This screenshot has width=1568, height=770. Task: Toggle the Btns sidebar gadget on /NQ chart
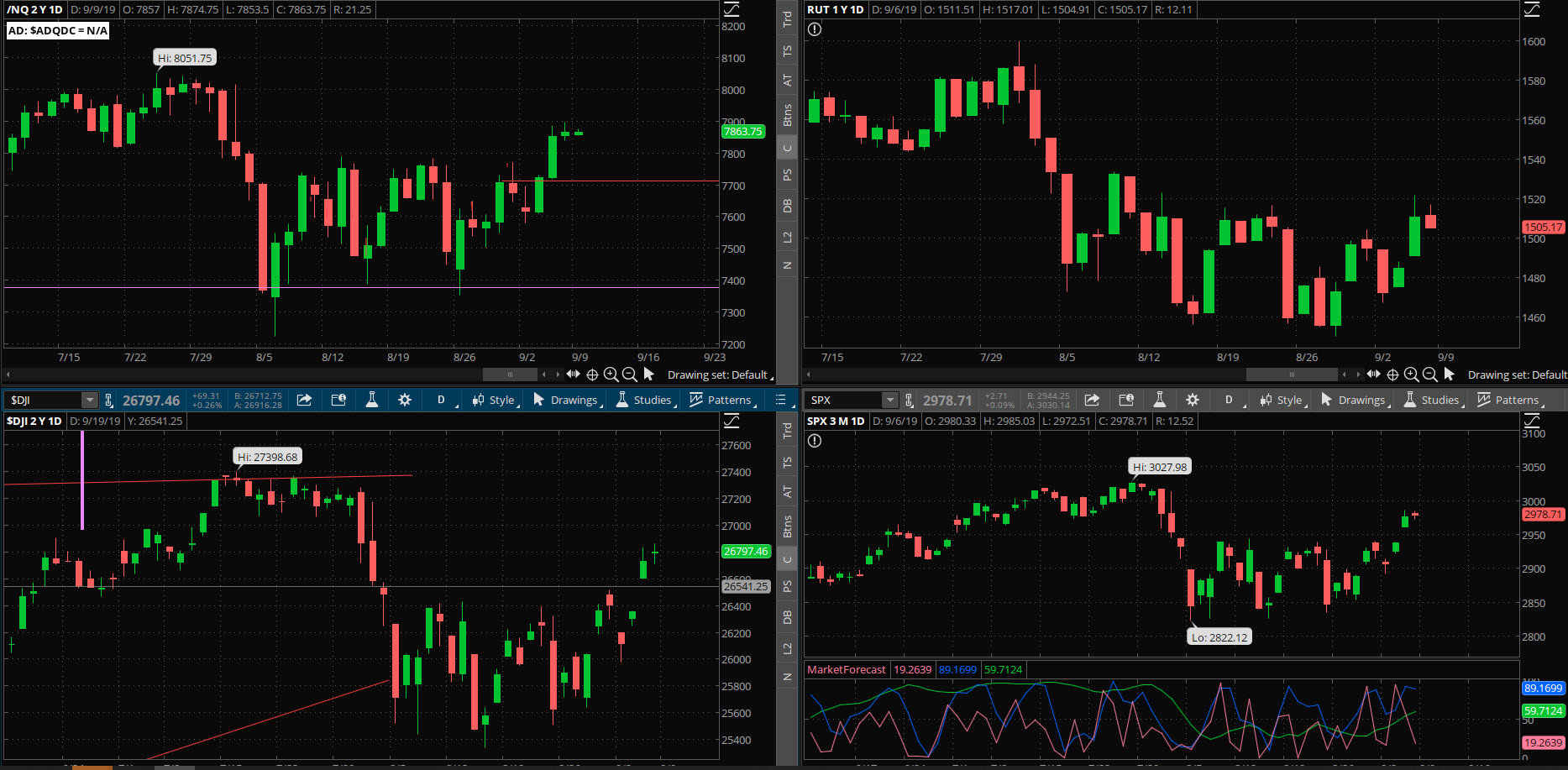tap(787, 115)
